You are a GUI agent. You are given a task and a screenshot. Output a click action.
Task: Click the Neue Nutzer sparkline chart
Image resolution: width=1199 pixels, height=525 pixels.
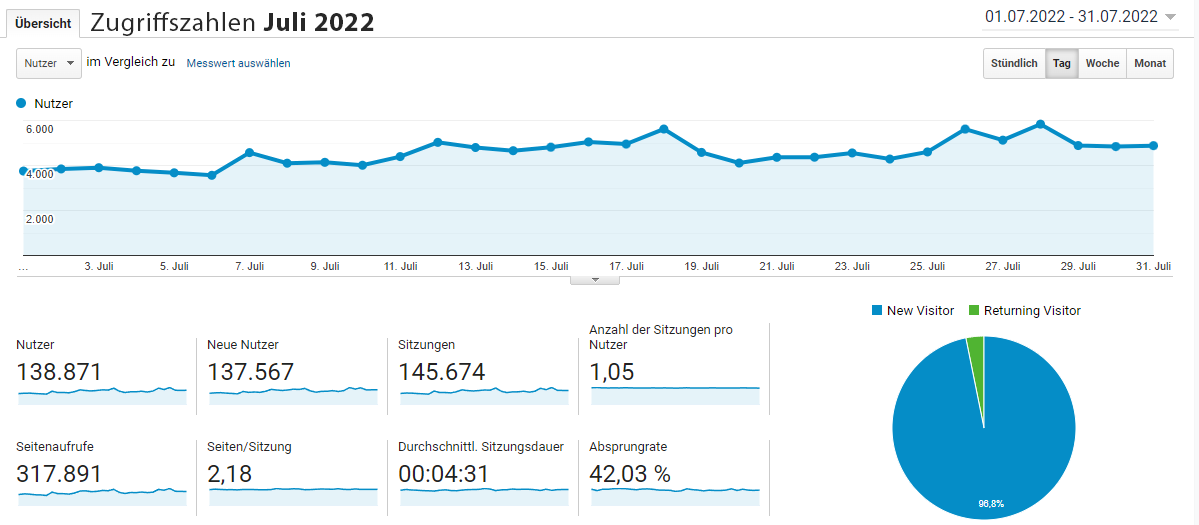click(293, 393)
